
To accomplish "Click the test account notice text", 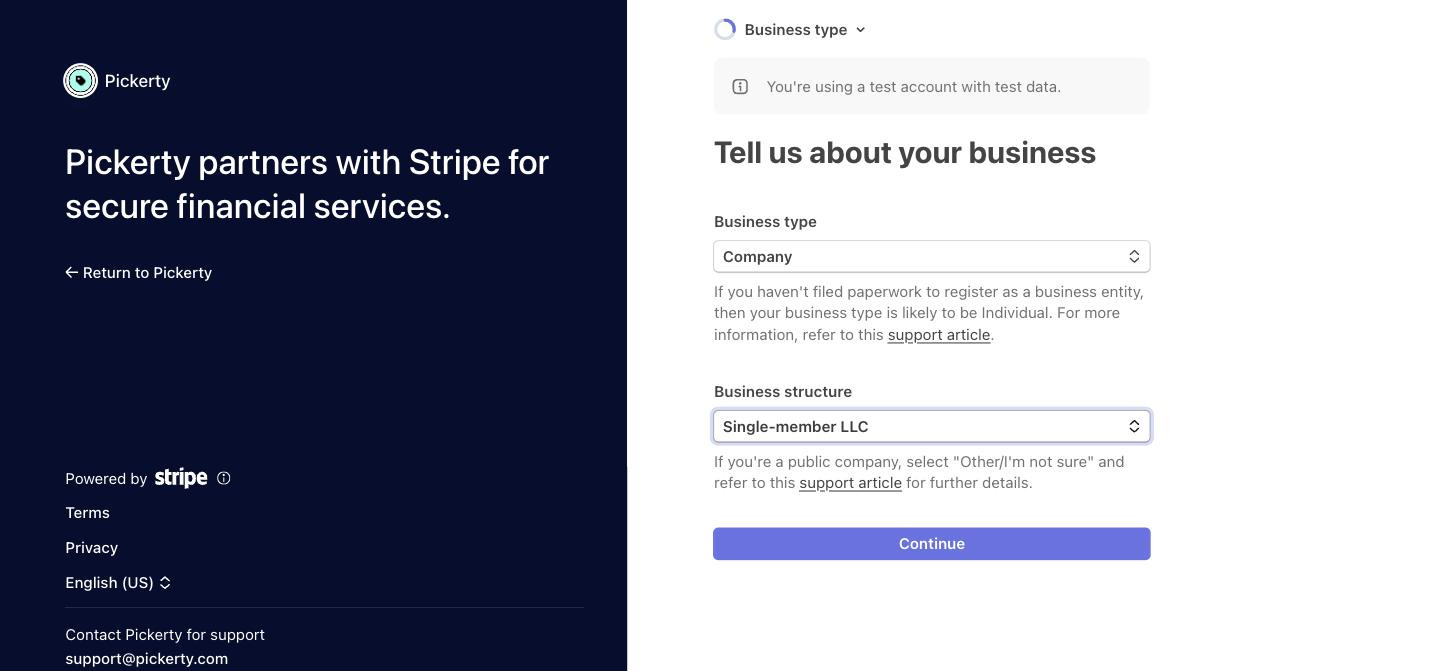I will [x=913, y=87].
